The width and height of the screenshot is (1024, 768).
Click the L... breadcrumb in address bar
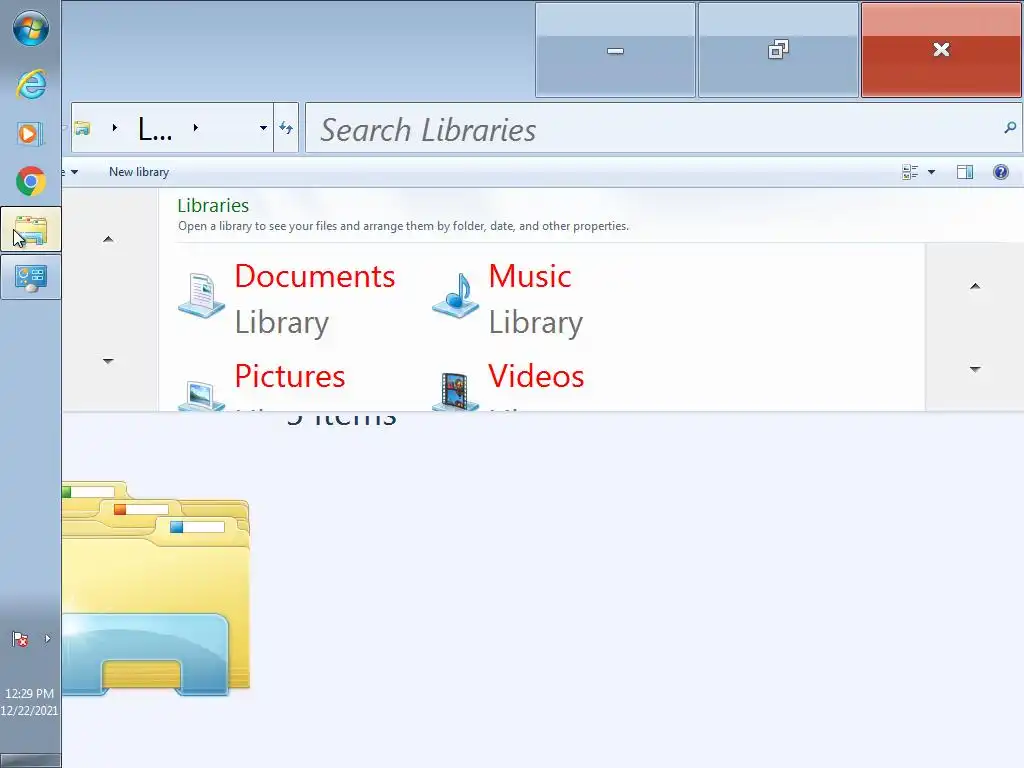tap(155, 129)
